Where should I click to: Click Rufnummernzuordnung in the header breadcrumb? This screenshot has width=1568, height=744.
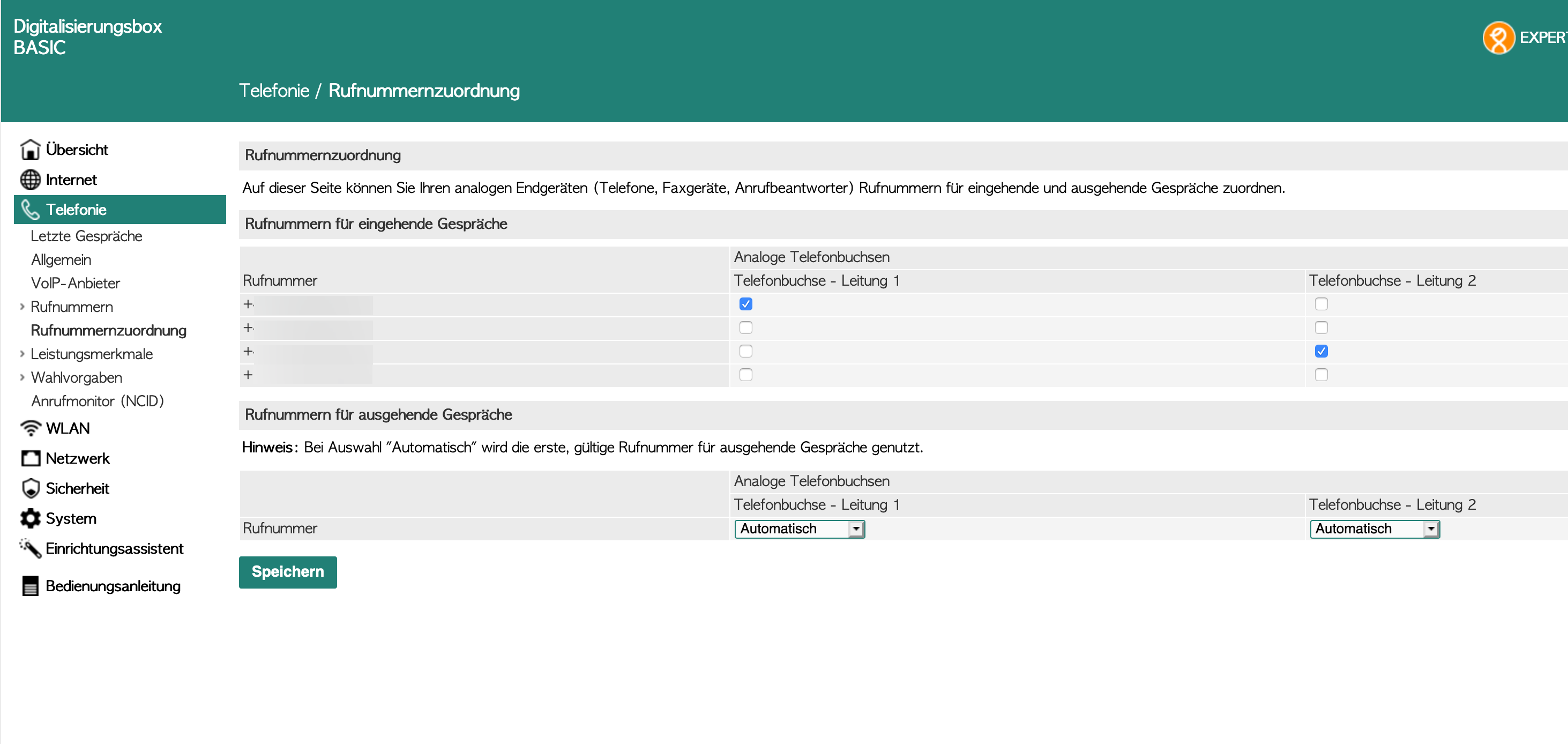click(x=424, y=91)
